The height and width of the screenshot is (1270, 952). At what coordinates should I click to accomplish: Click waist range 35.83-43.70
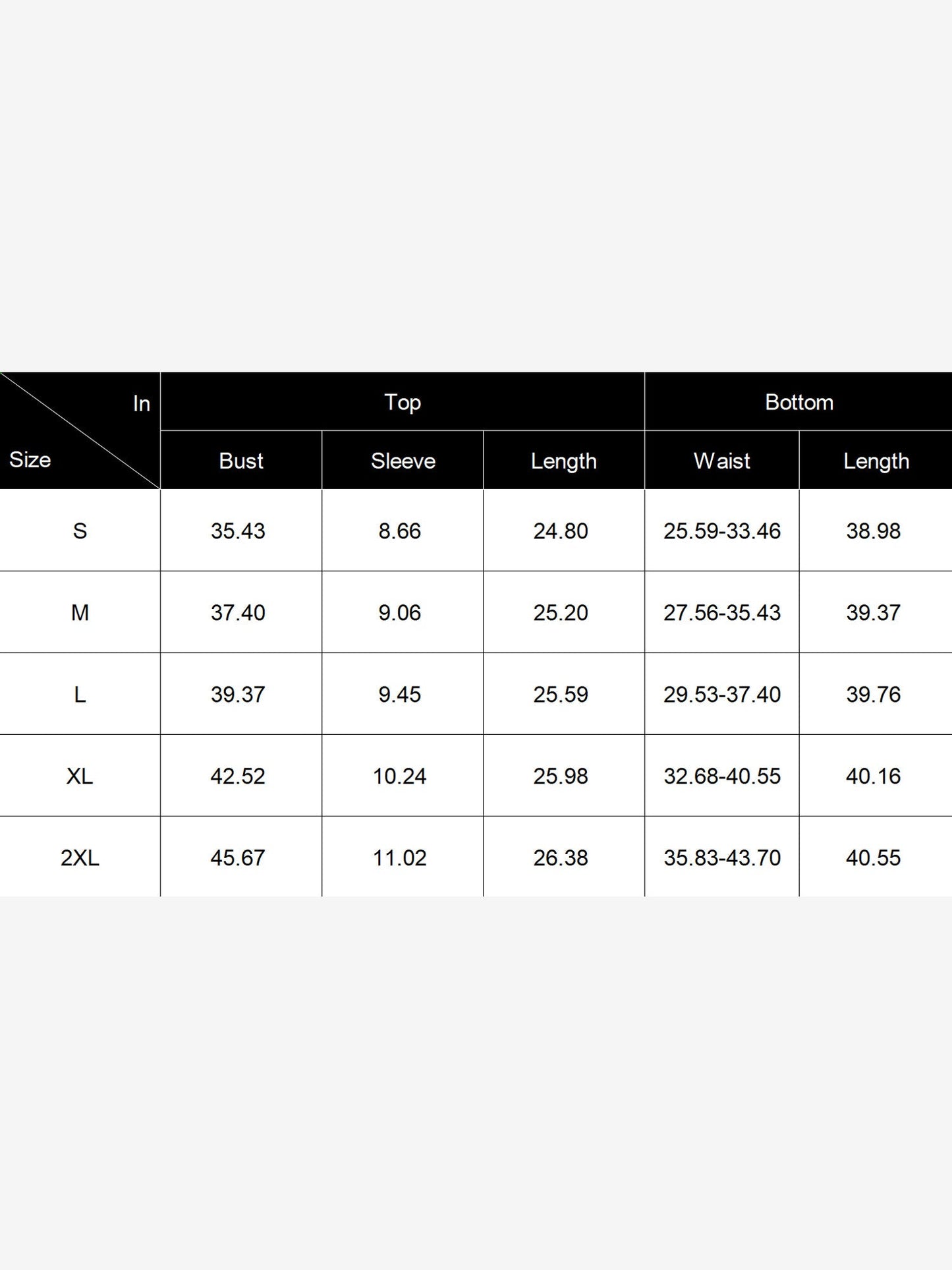pos(722,857)
